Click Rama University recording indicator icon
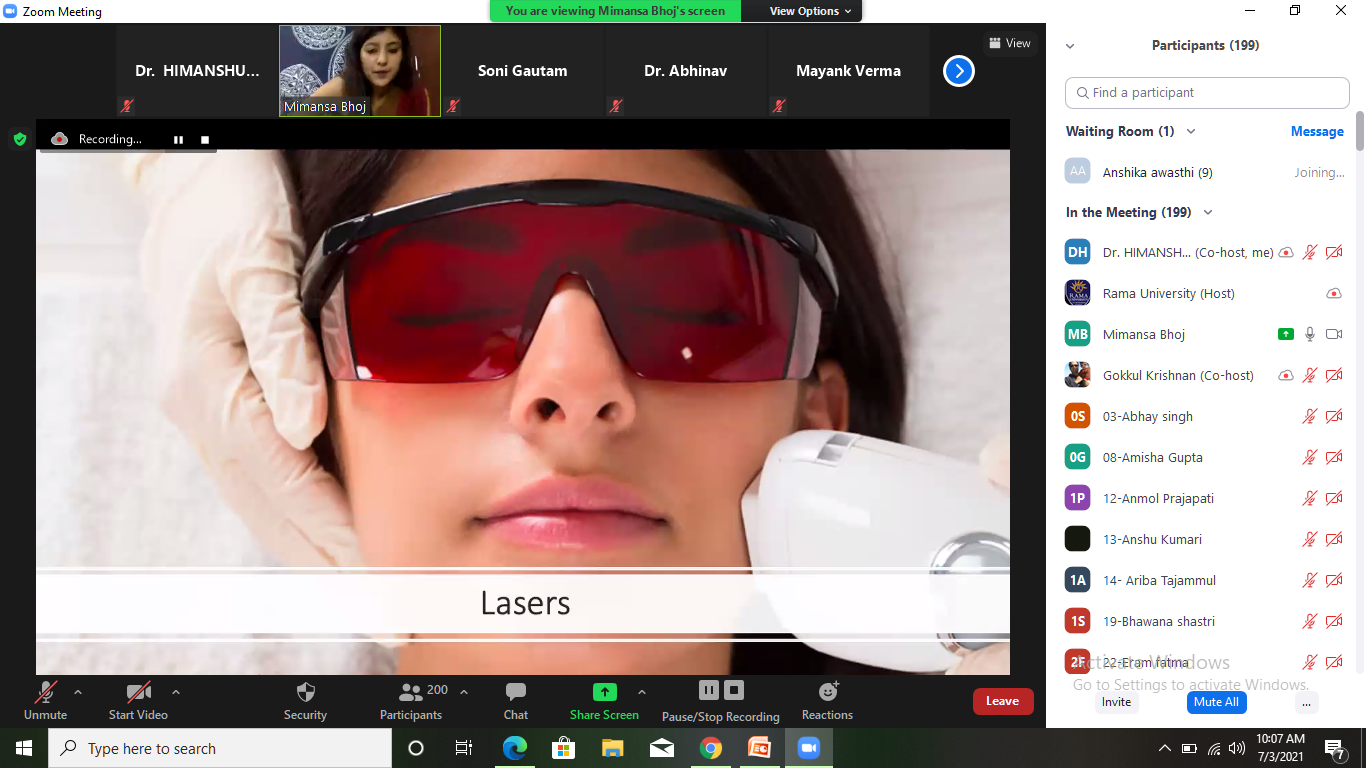Viewport: 1366px width, 768px height. (x=1334, y=294)
